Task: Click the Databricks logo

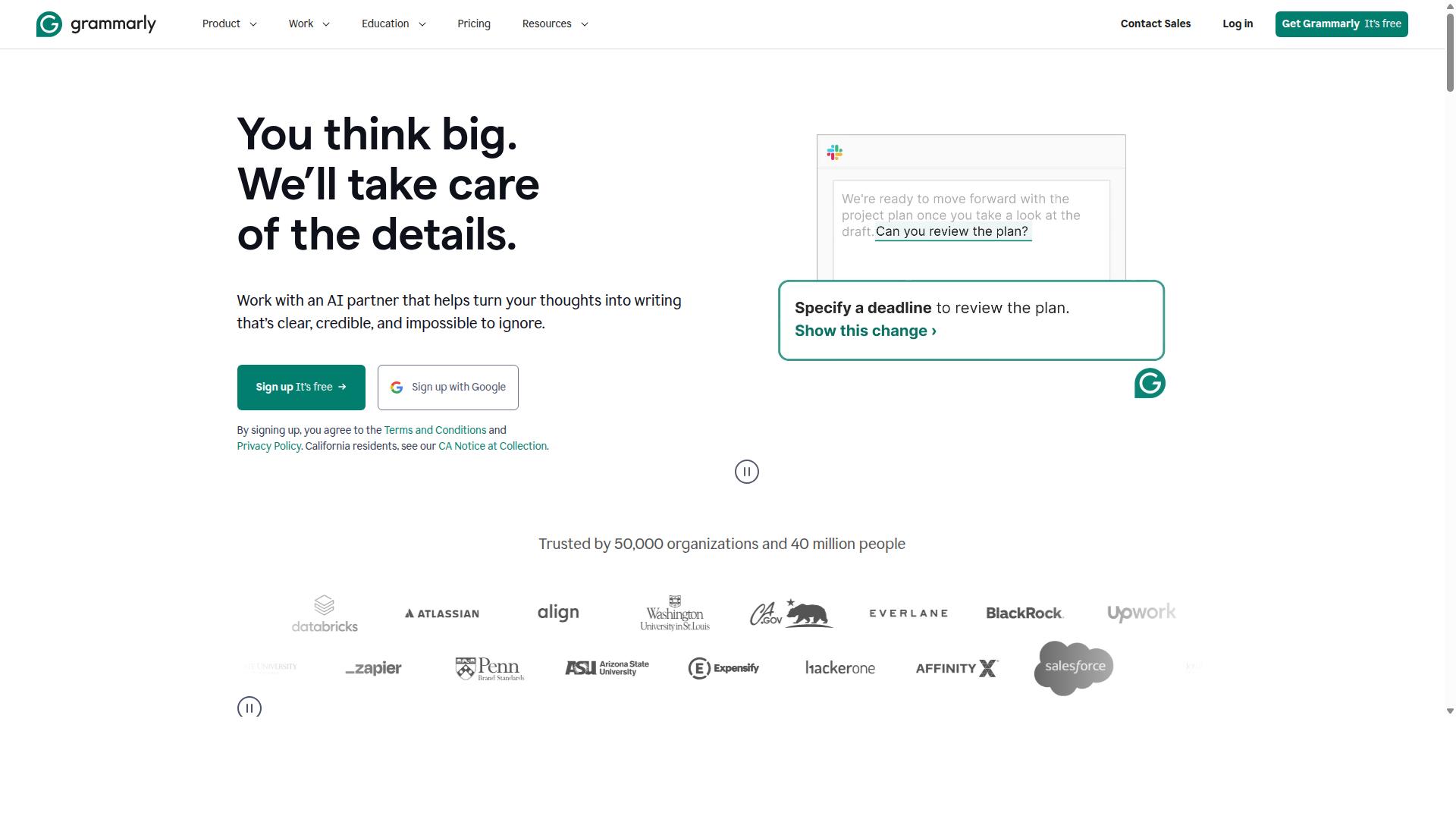Action: pyautogui.click(x=325, y=613)
